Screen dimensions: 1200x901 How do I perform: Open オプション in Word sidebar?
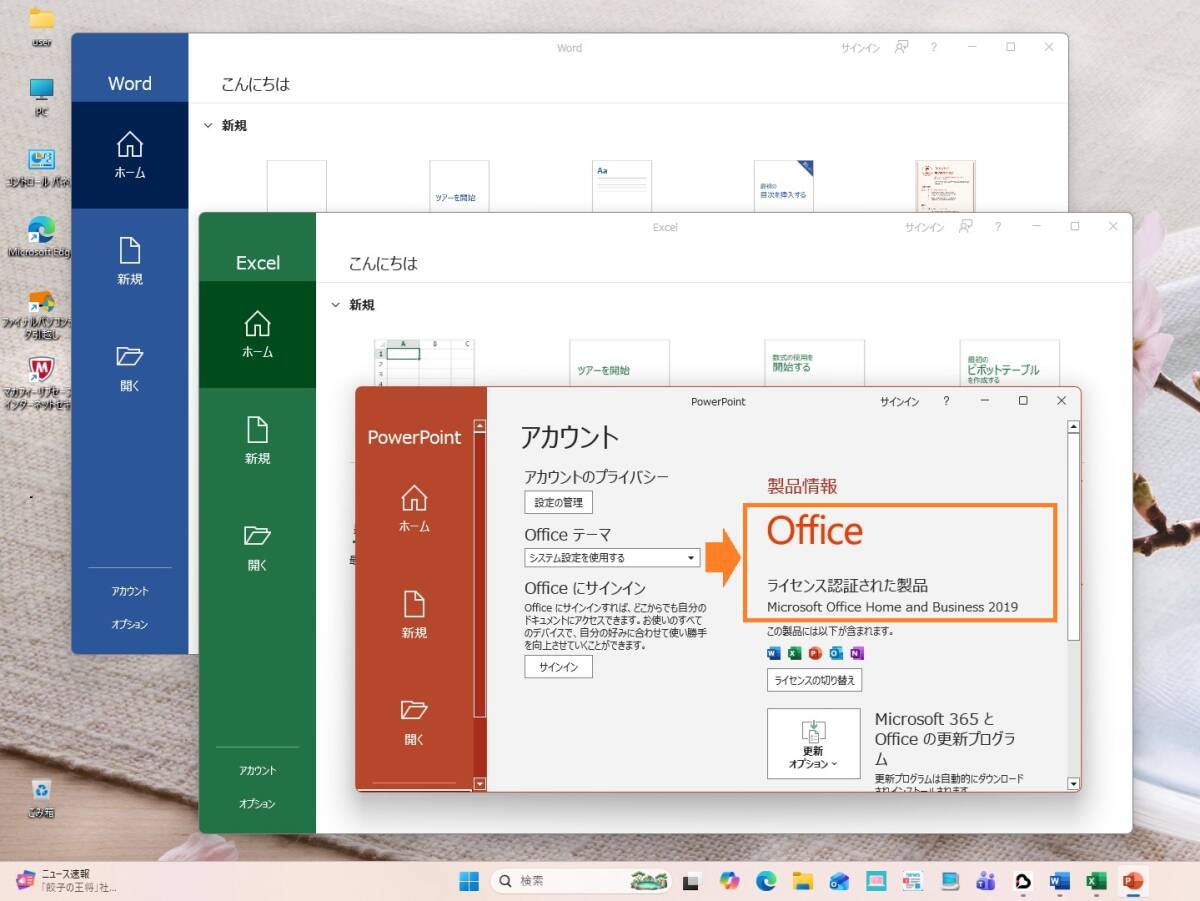click(130, 624)
